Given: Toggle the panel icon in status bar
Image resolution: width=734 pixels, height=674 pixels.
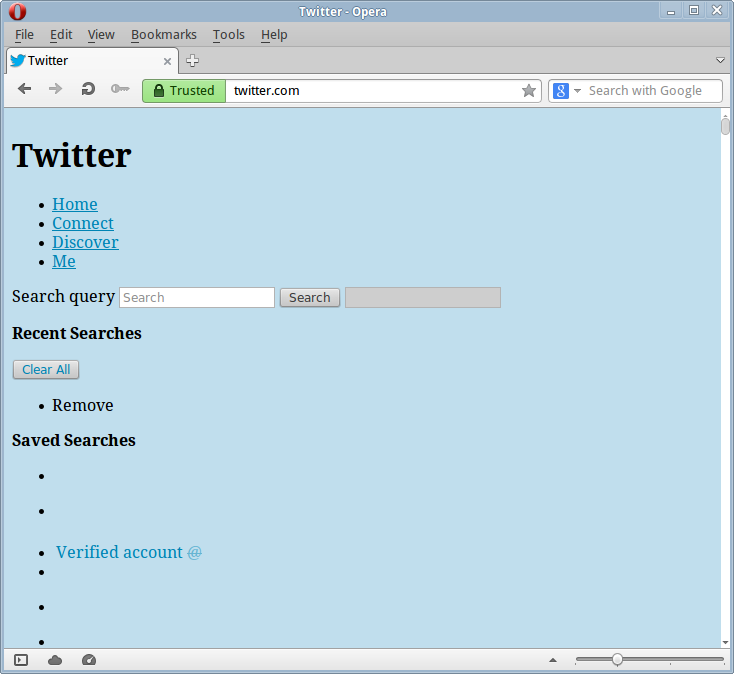Looking at the screenshot, I should (21, 660).
